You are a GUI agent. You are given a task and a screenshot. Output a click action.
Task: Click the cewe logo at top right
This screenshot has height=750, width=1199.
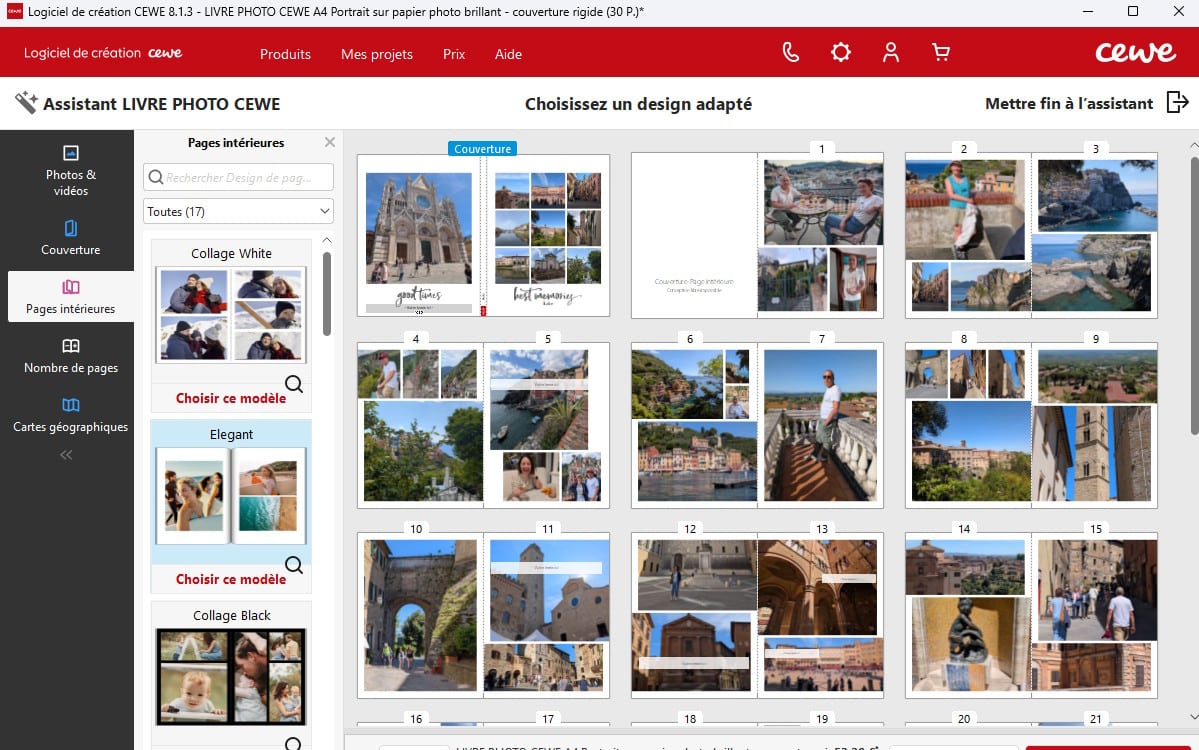[1135, 52]
